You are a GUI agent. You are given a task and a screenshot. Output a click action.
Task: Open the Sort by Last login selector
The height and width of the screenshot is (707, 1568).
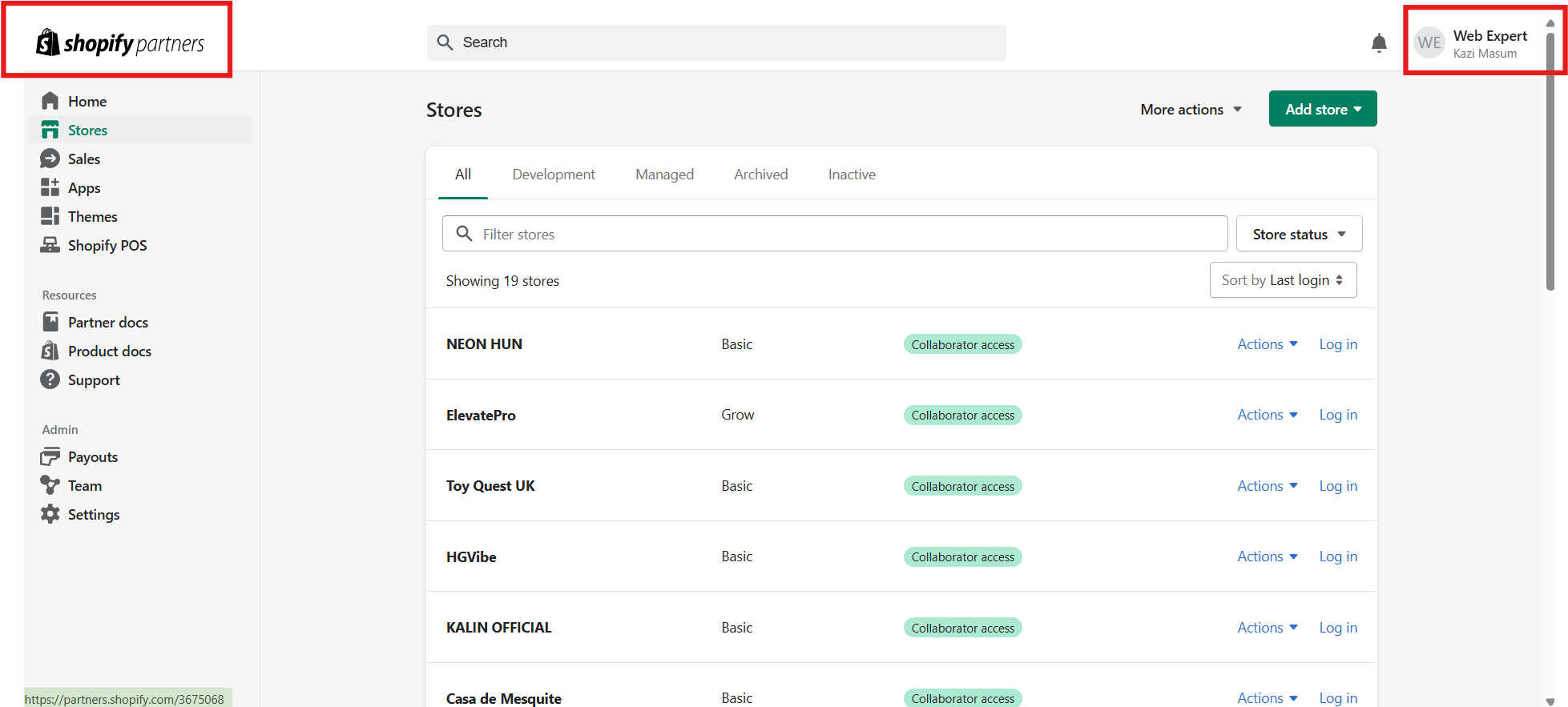point(1283,280)
